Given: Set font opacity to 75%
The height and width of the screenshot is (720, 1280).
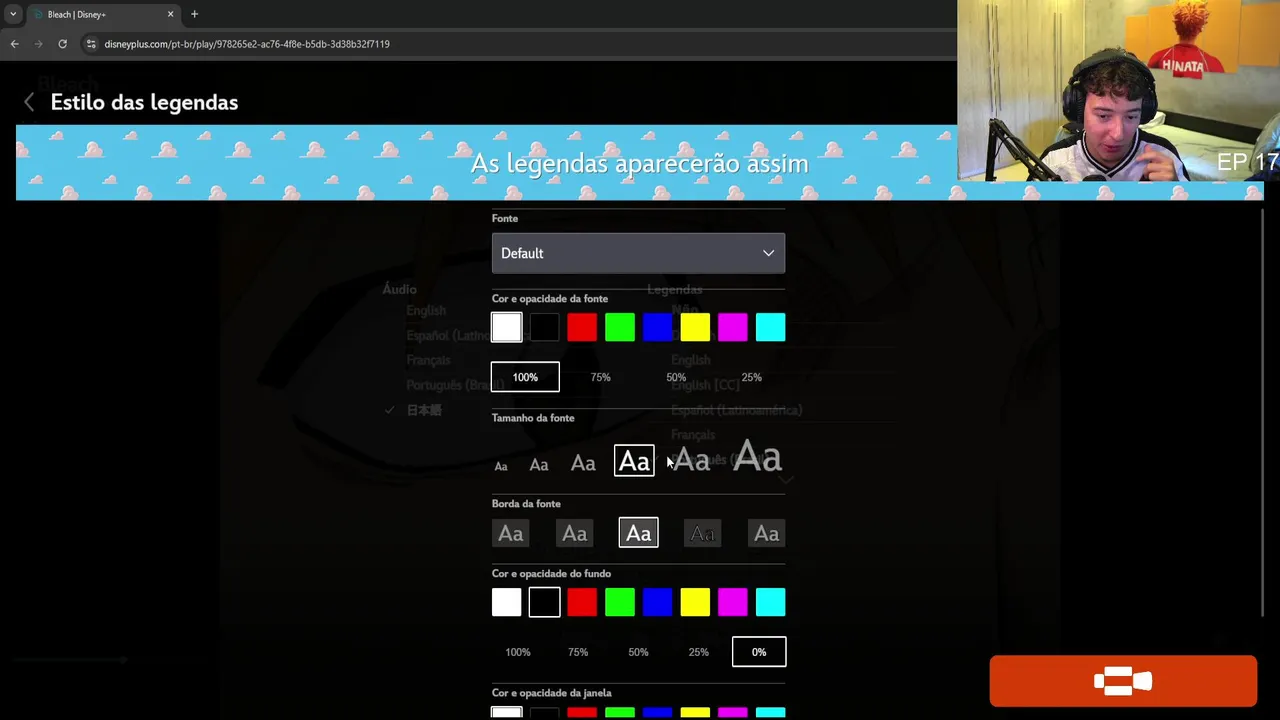Looking at the screenshot, I should point(600,377).
